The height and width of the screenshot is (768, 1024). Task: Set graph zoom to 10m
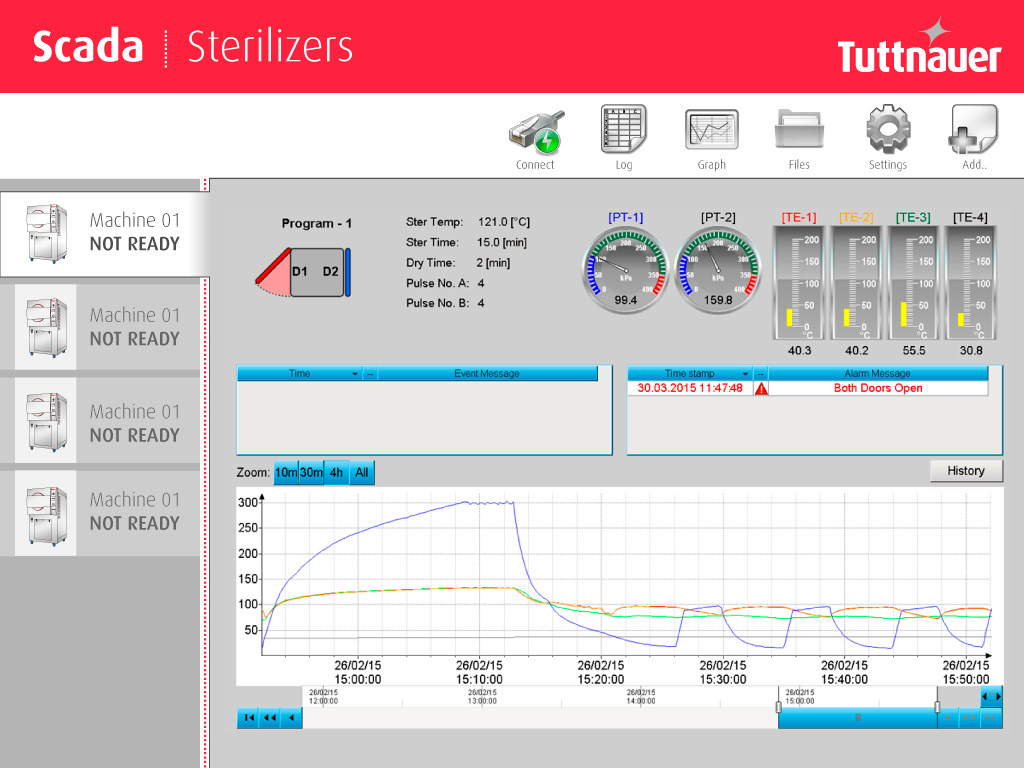pyautogui.click(x=286, y=473)
